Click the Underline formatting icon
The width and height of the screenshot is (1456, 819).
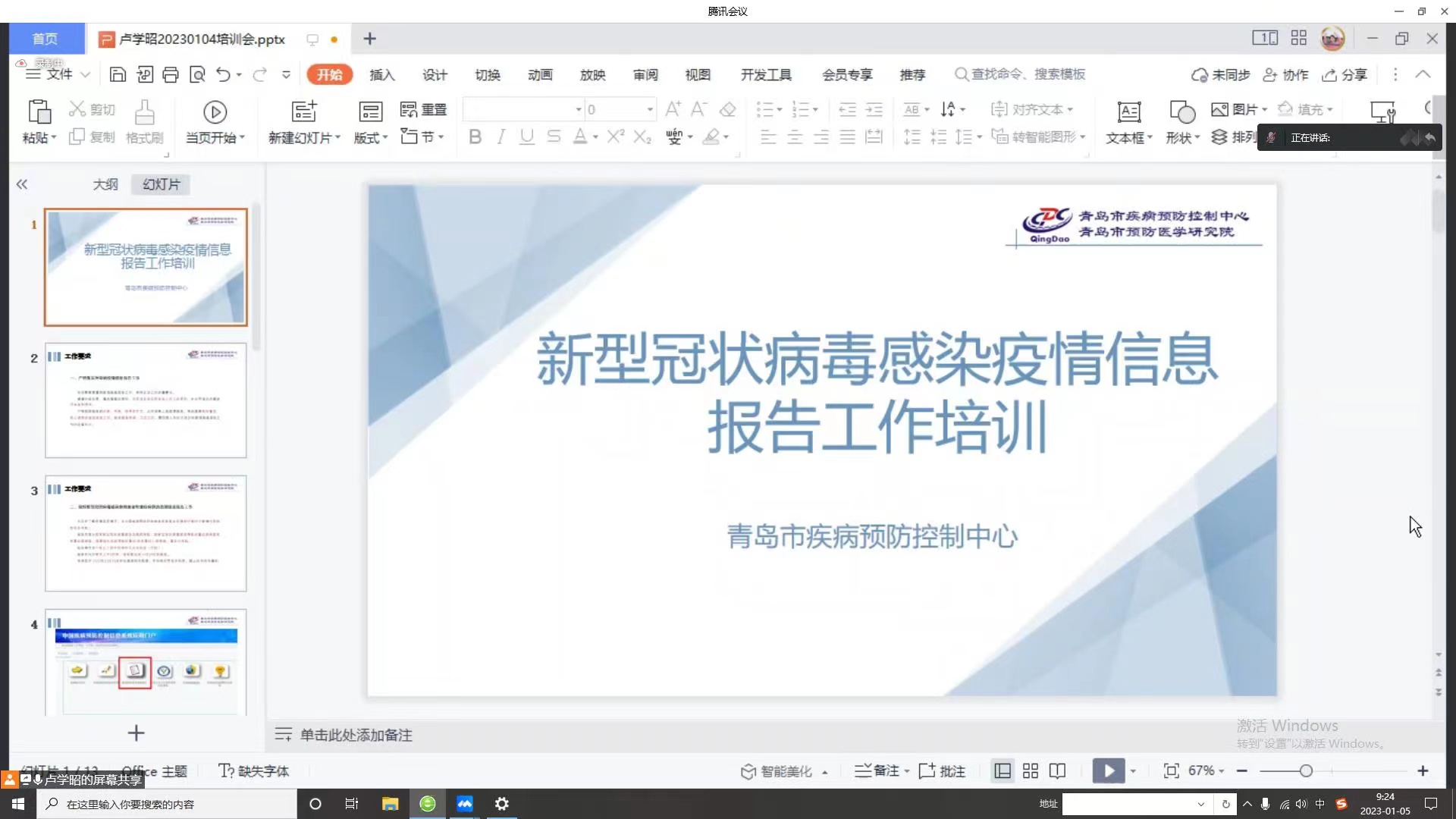[527, 137]
